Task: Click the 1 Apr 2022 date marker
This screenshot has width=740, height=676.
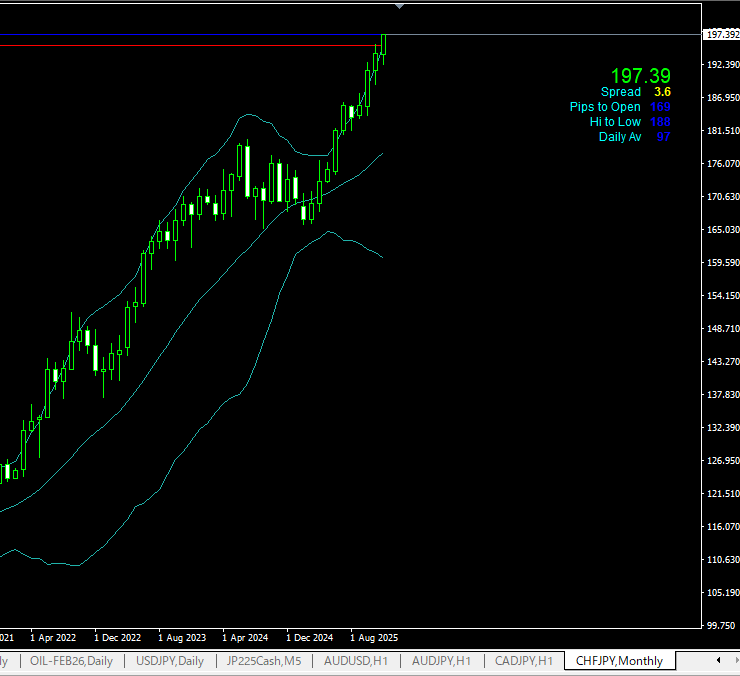Action: (53, 637)
